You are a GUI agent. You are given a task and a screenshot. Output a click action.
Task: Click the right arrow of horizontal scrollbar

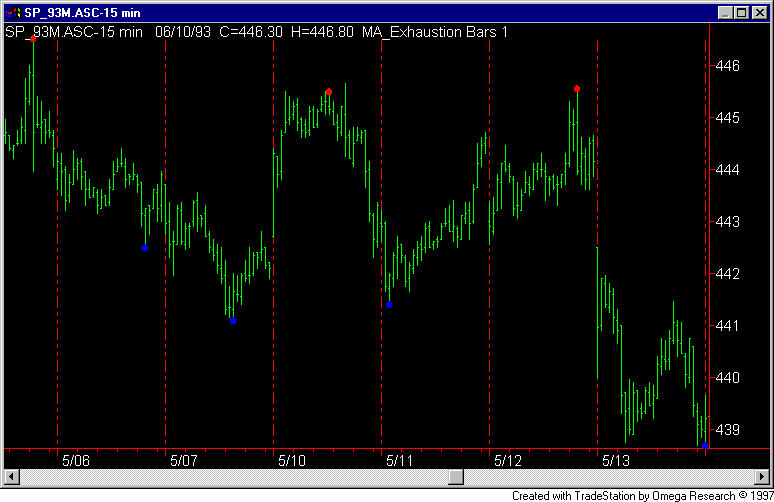tap(762, 477)
